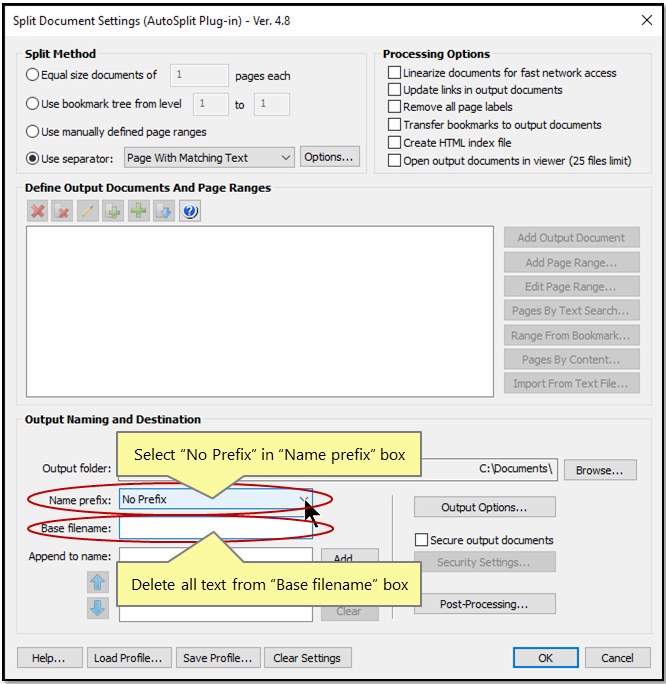Click the blue up arrow move icon

click(x=98, y=582)
